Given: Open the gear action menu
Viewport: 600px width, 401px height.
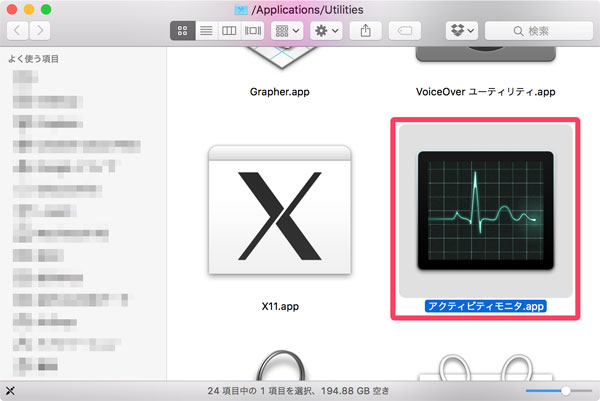Looking at the screenshot, I should [x=326, y=31].
